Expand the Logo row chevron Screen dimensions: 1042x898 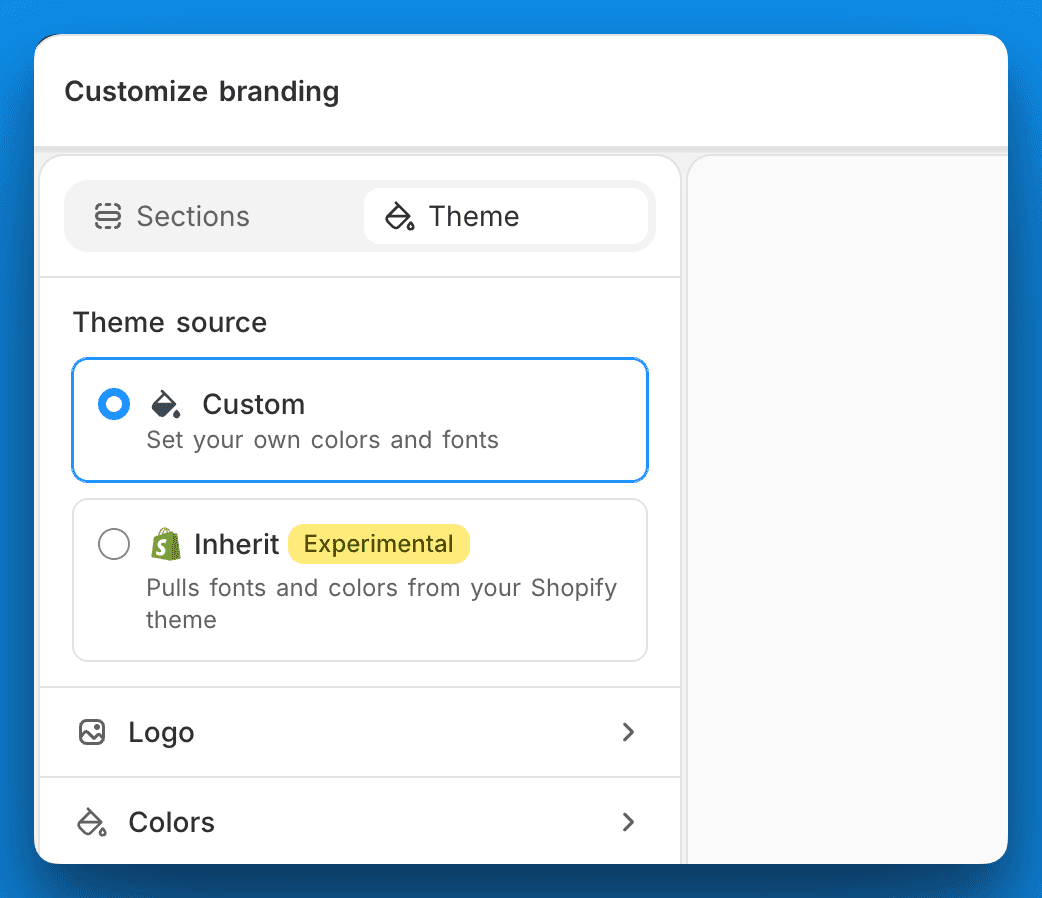tap(628, 732)
